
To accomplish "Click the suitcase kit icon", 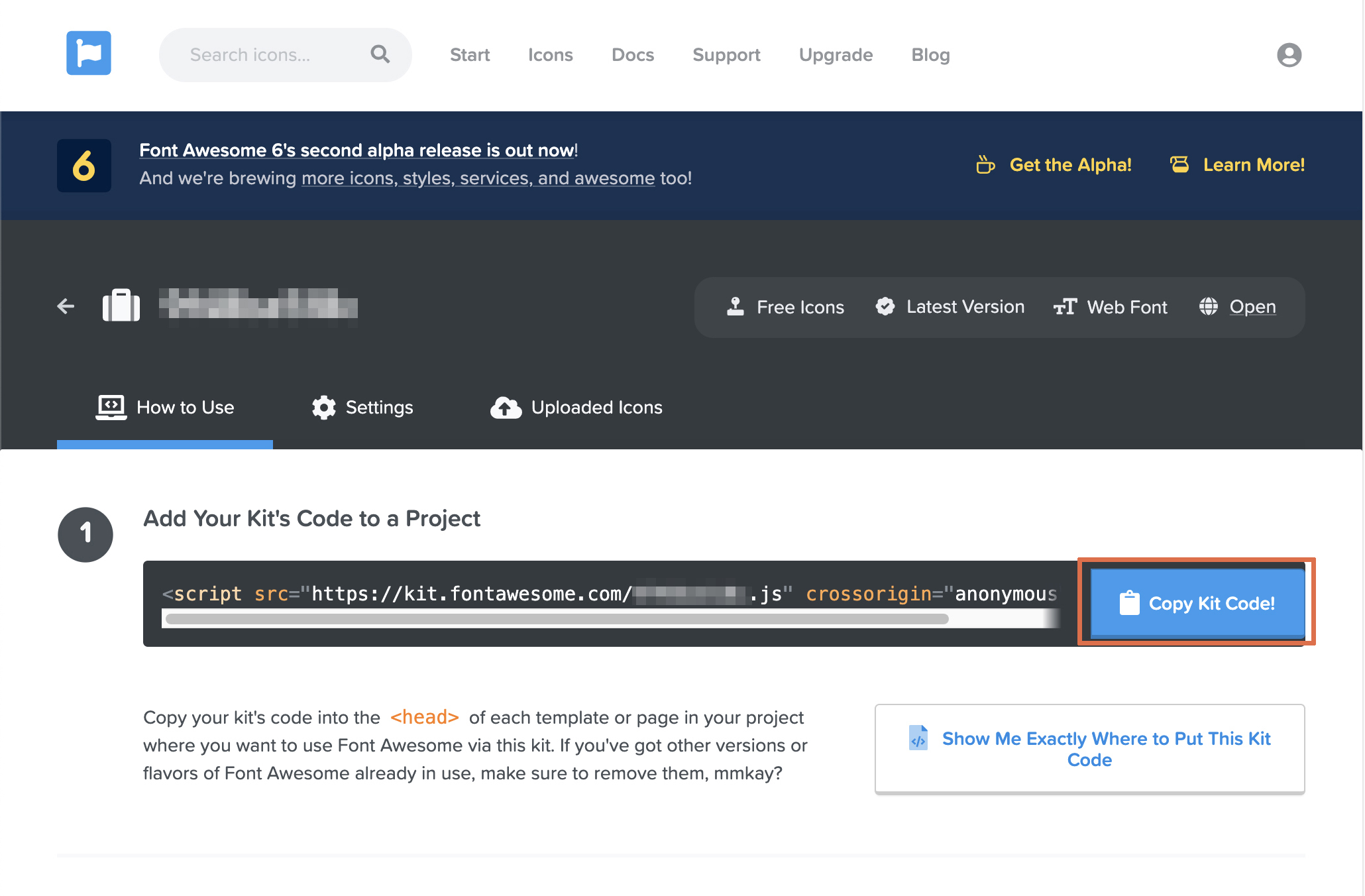I will click(x=121, y=306).
